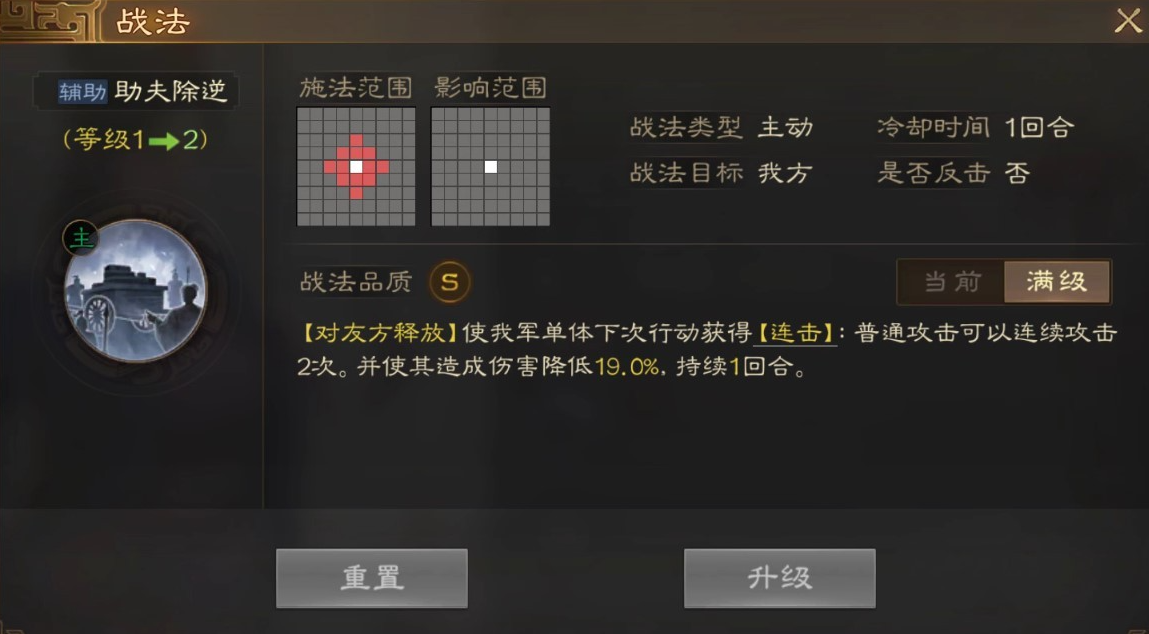Tap the 重置 reset button

pos(372,578)
